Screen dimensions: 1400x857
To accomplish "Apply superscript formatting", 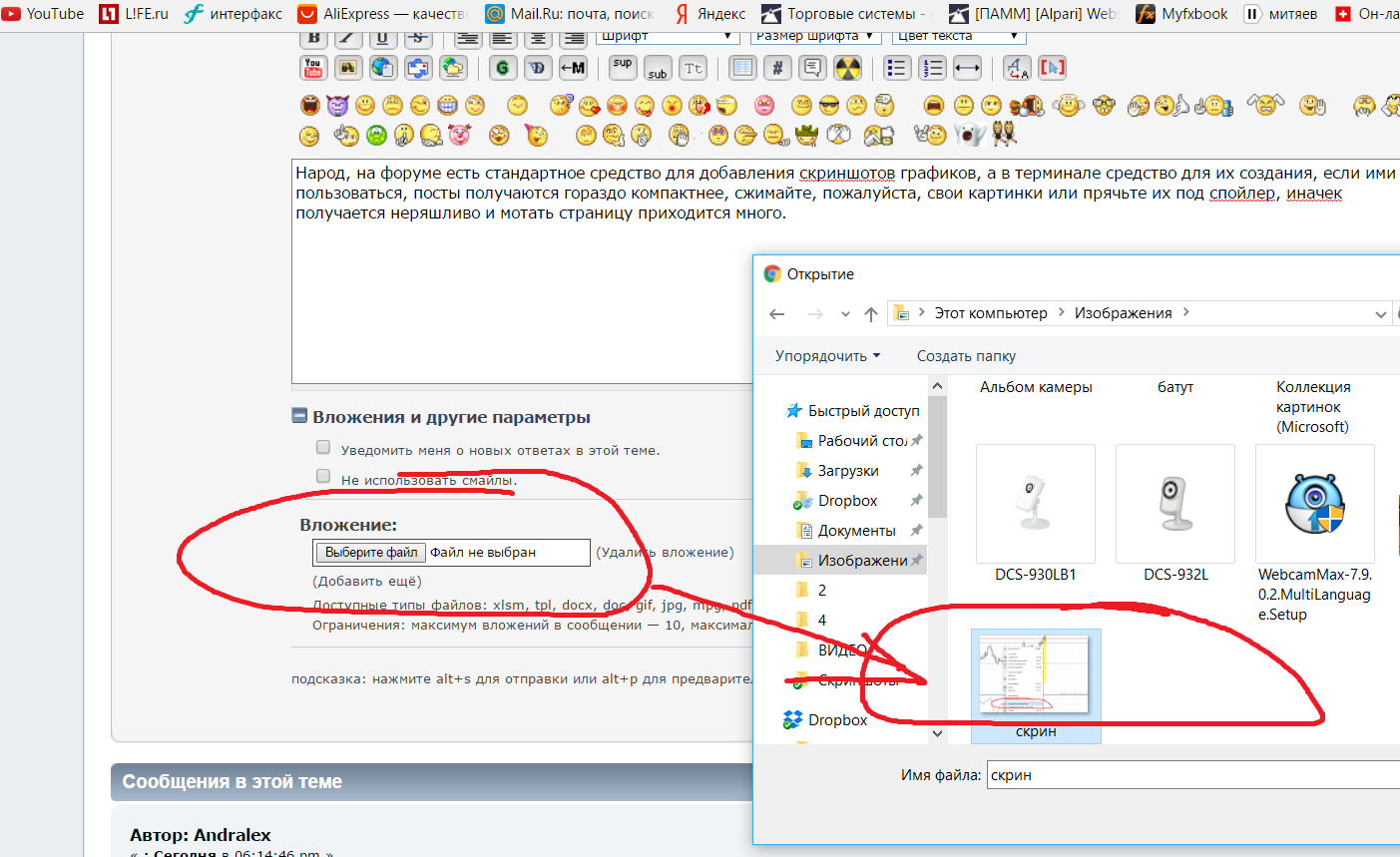I will coord(623,68).
